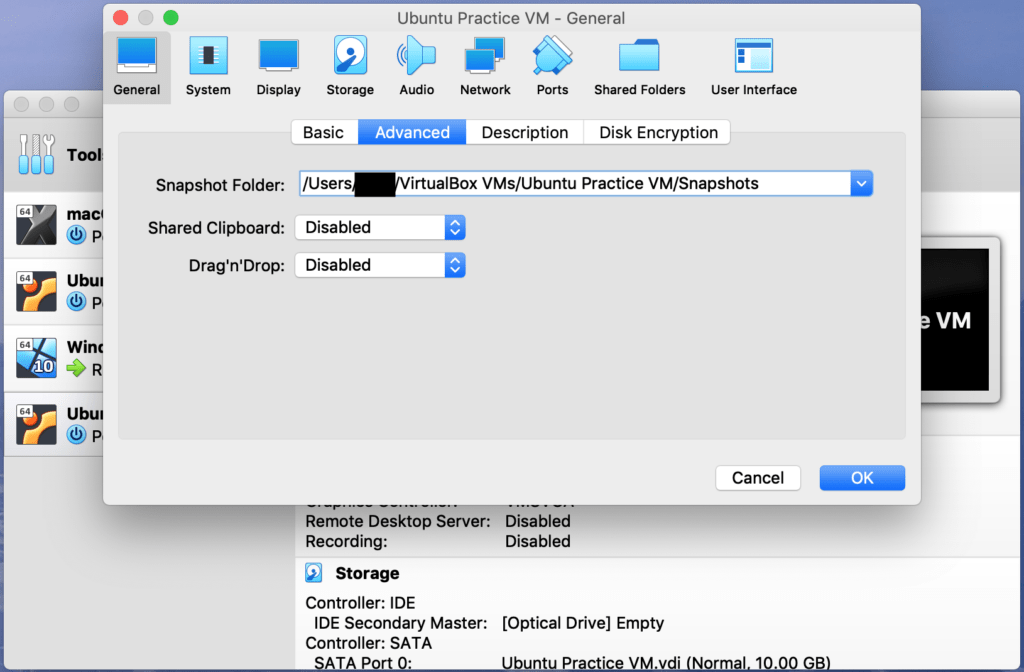Screen dimensions: 1024x672
Task: Cancel the settings dialog
Action: pos(758,478)
